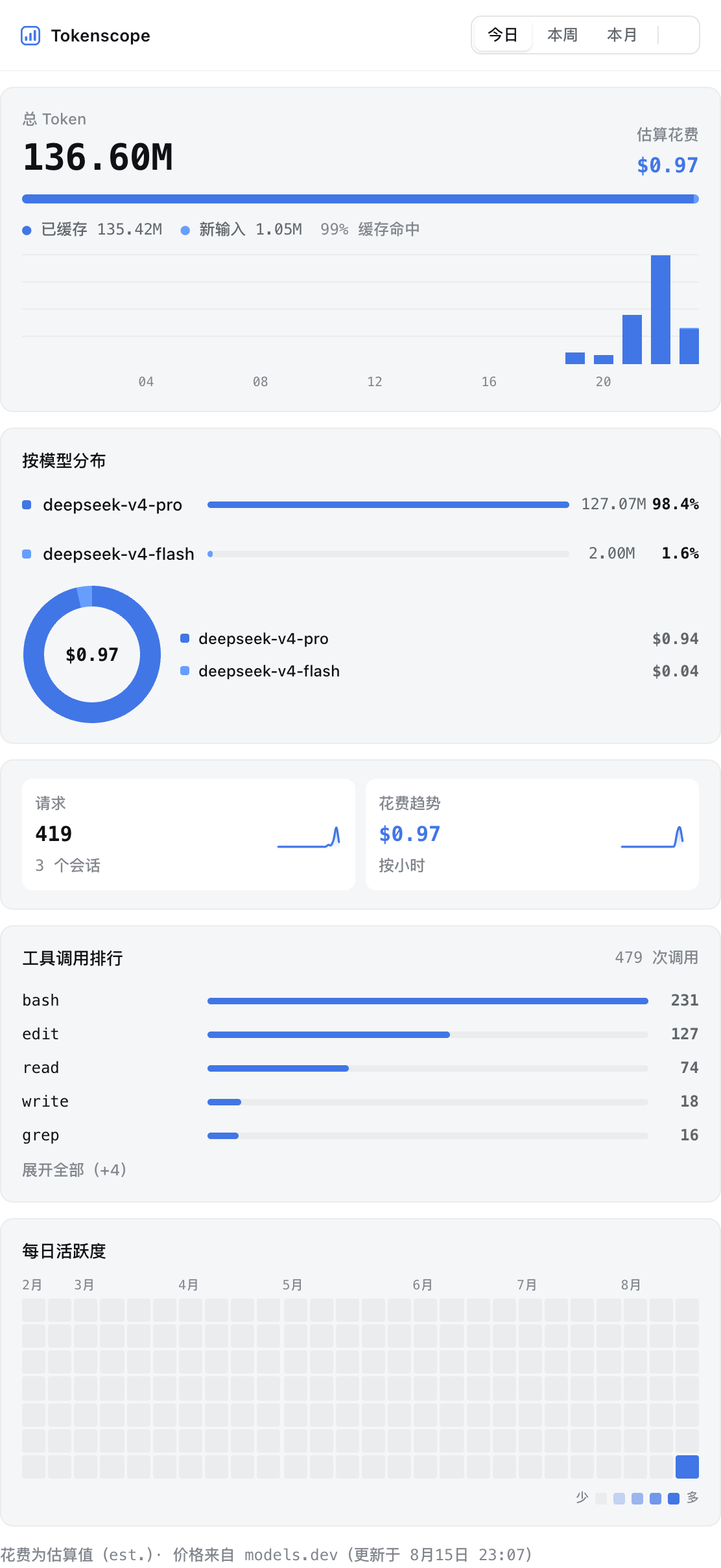Click the tallest bar in the hourly chart
The height and width of the screenshot is (1568, 721).
click(661, 310)
